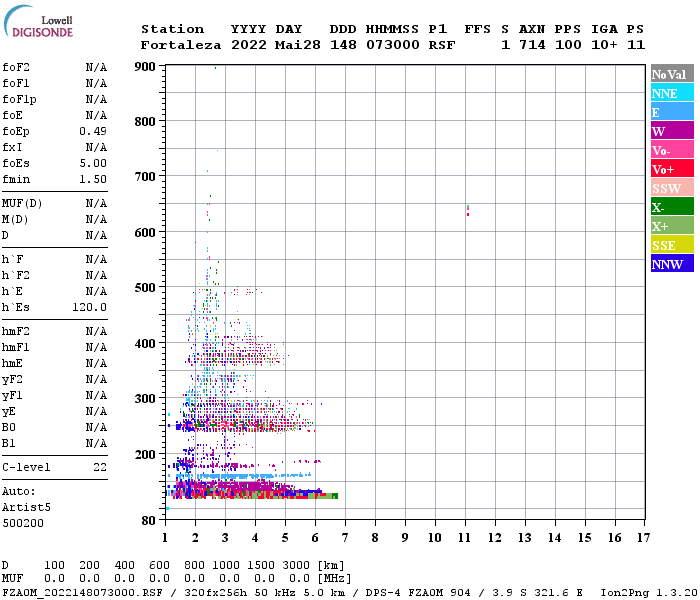
Task: Click the foEp value 0.49
Action: (93, 131)
